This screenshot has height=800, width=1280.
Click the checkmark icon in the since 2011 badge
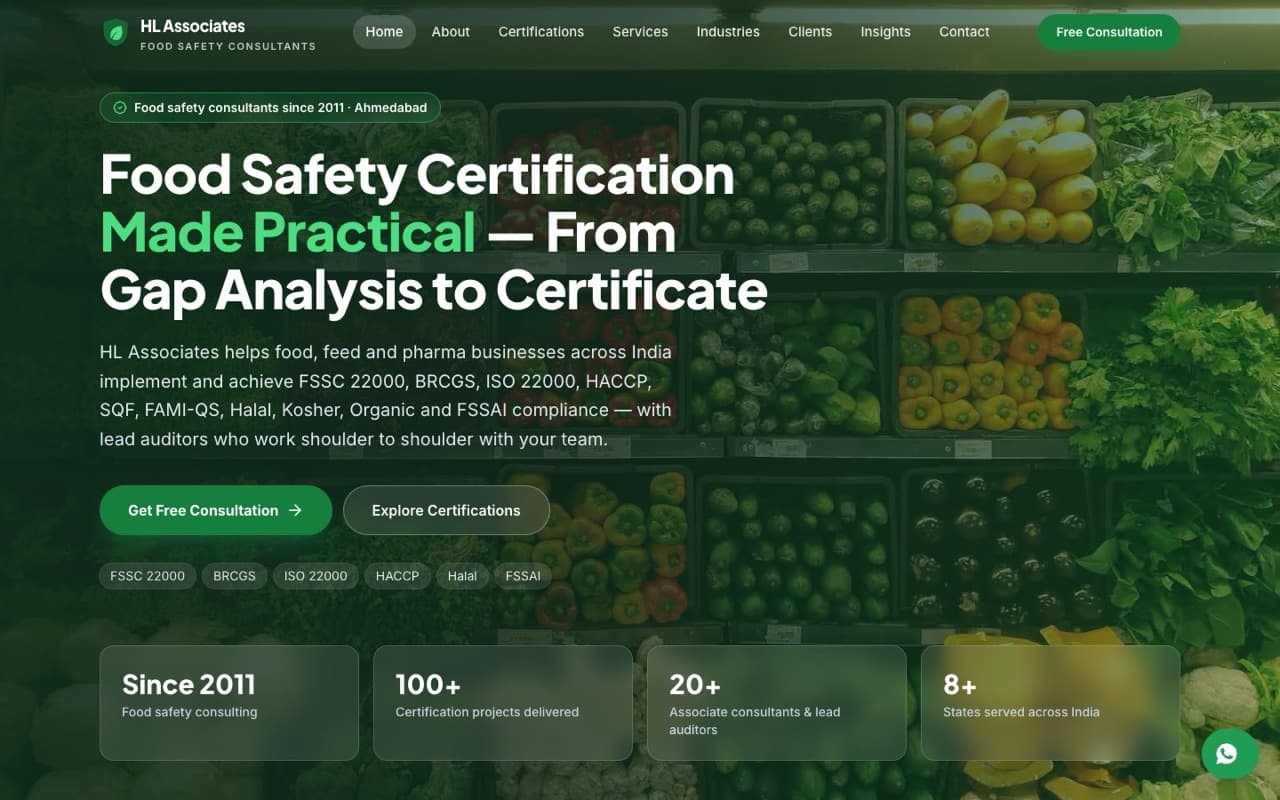point(120,108)
